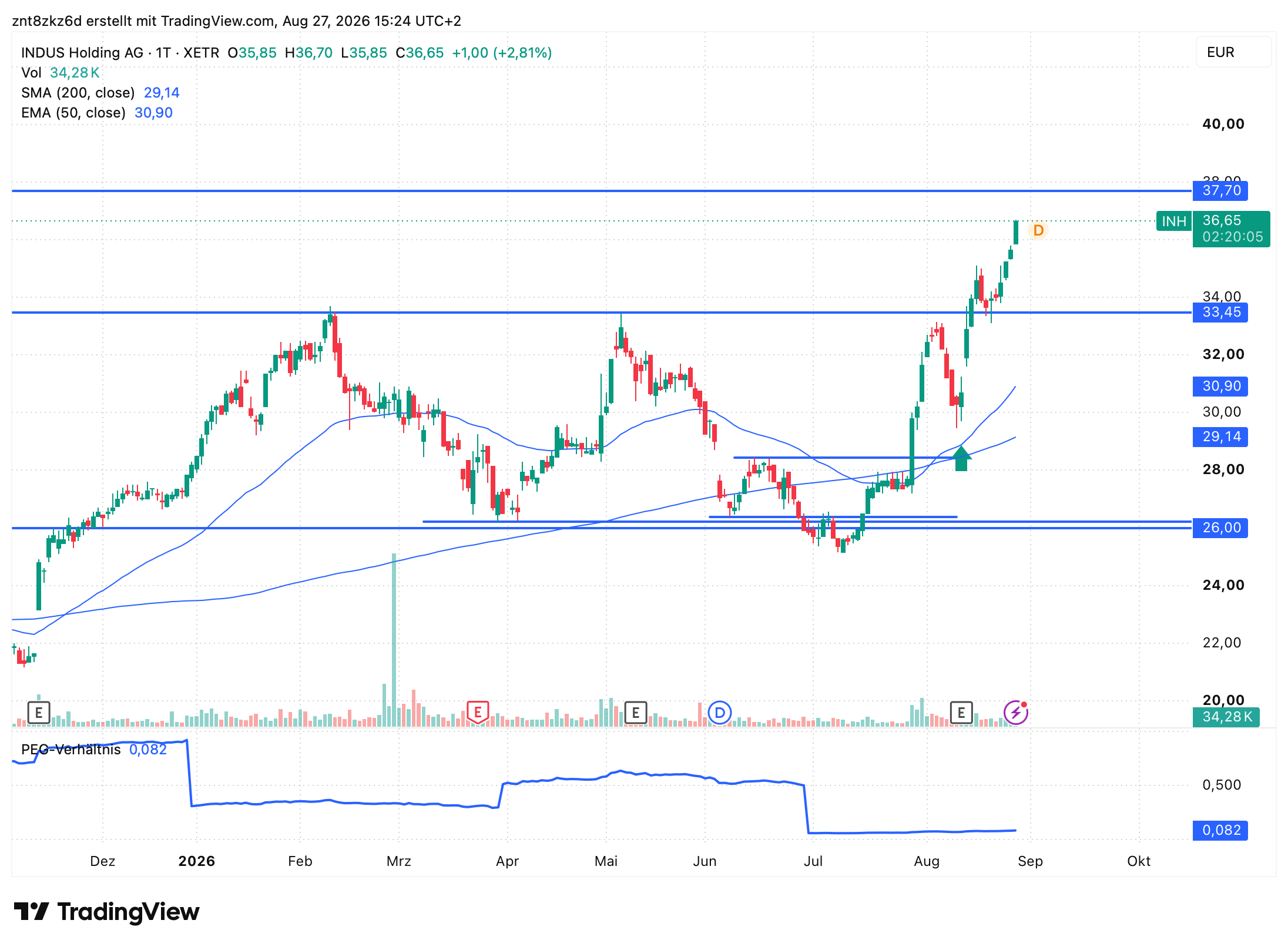Open the red earnings E marker before April

click(x=478, y=713)
